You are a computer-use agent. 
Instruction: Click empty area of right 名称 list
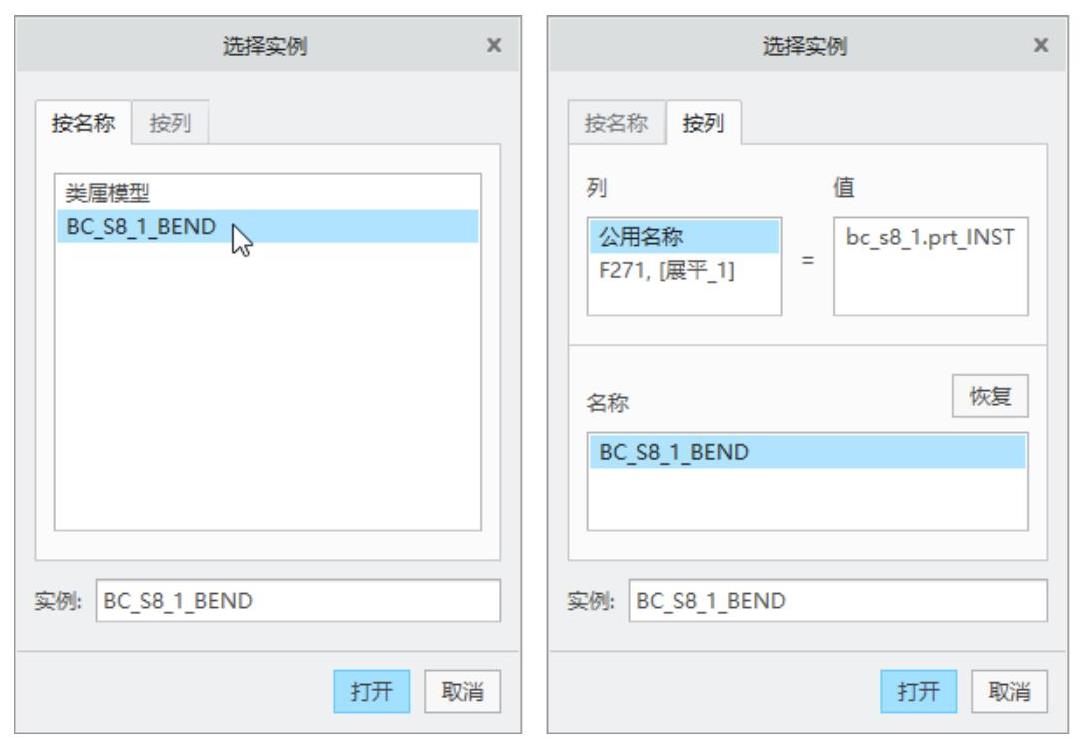(806, 500)
